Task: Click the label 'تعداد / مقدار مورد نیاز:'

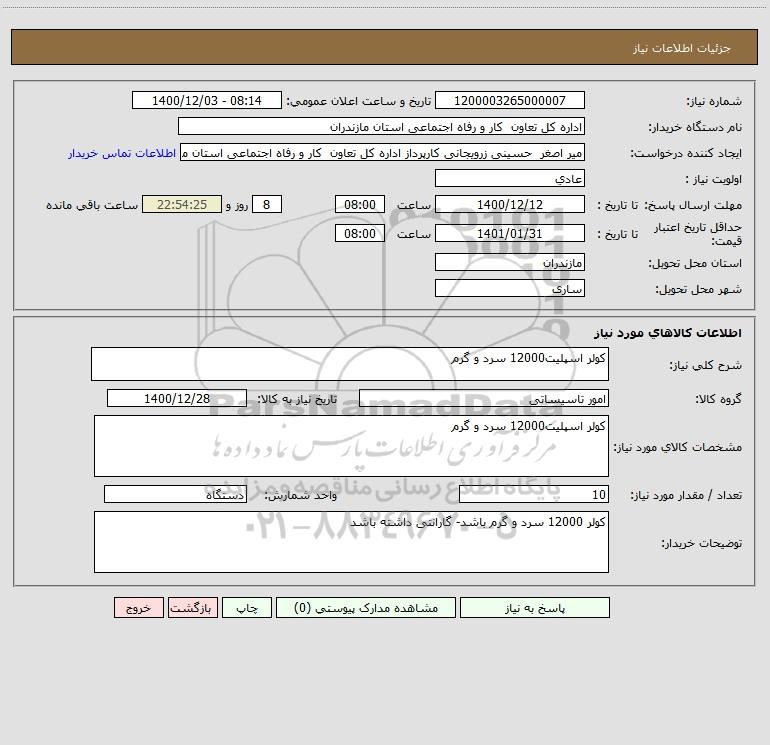Action: point(686,496)
